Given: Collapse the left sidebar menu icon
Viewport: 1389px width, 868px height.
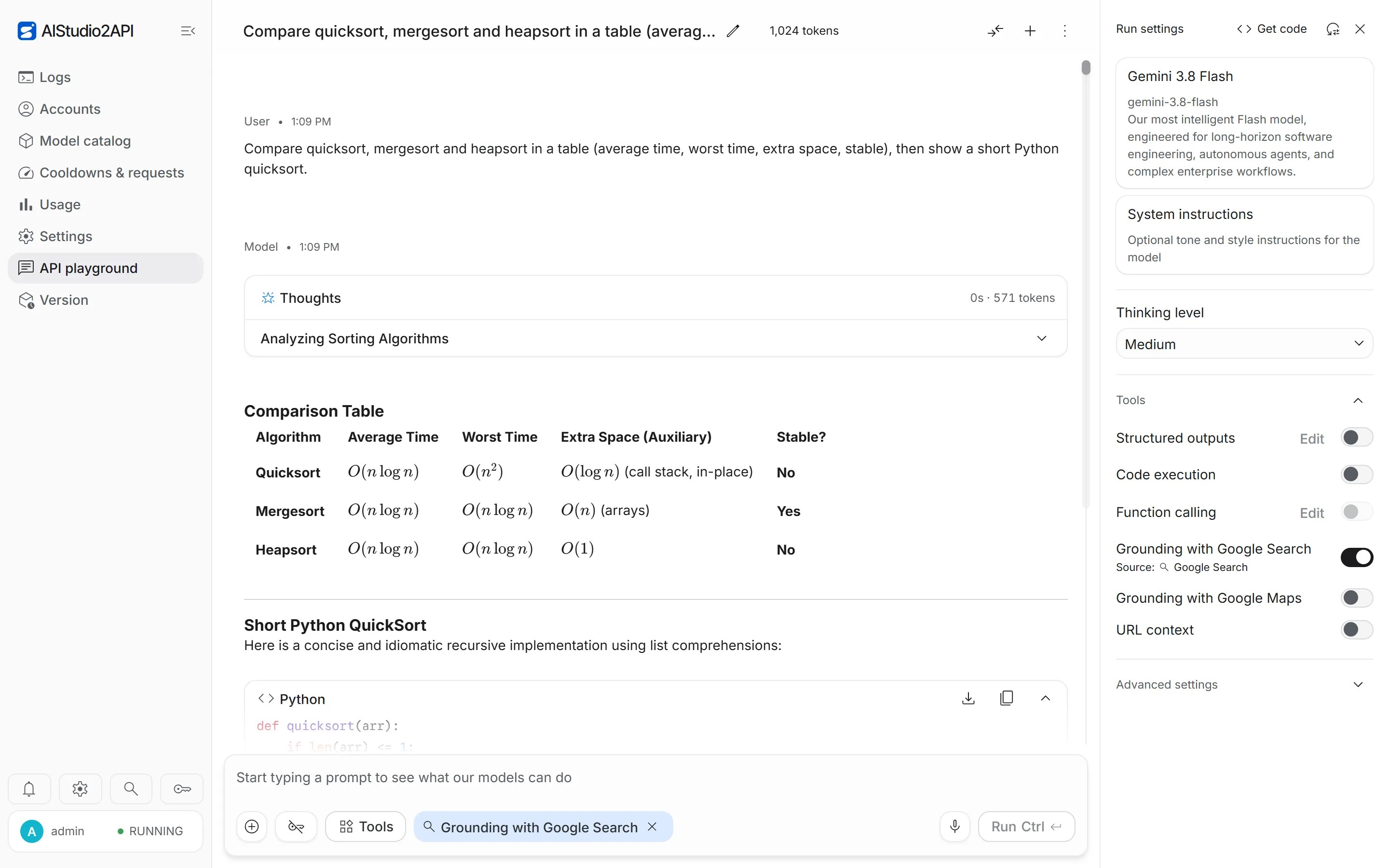Looking at the screenshot, I should tap(188, 31).
